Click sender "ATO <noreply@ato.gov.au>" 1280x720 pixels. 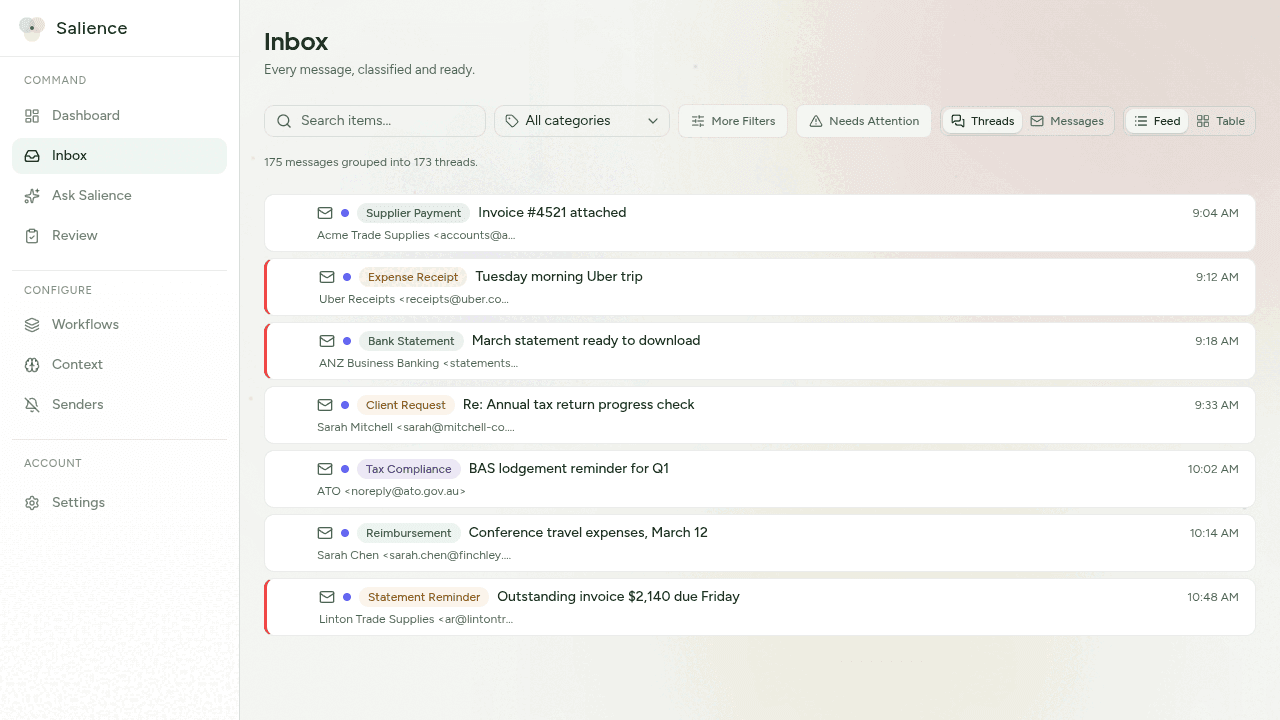(391, 492)
